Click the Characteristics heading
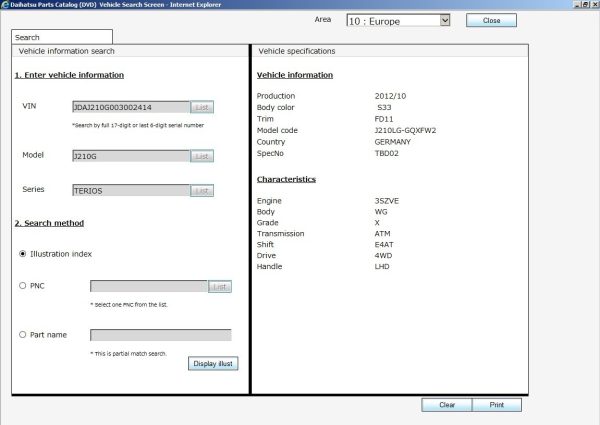Screen dimensions: 600x425 point(286,179)
